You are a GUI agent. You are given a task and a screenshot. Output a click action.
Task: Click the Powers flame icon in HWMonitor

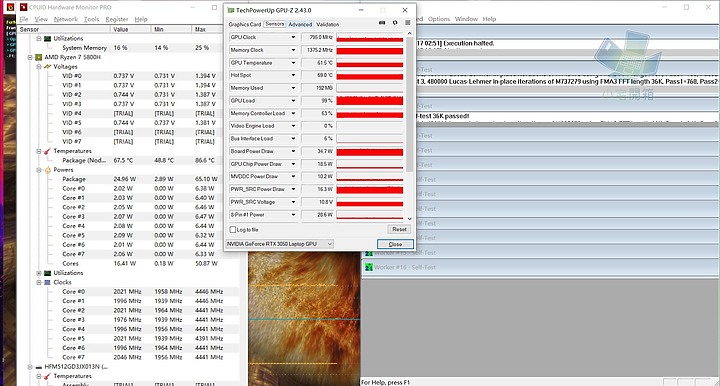coord(47,170)
